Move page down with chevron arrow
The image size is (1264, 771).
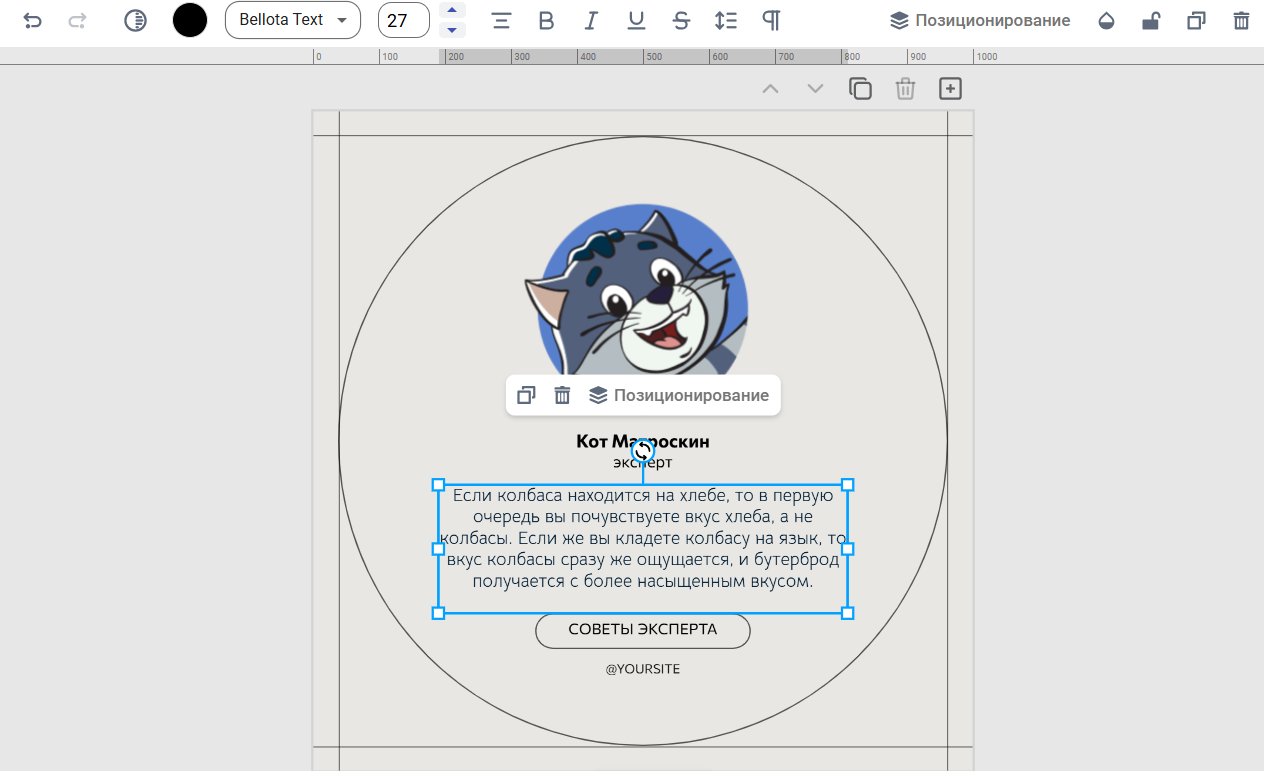point(815,89)
